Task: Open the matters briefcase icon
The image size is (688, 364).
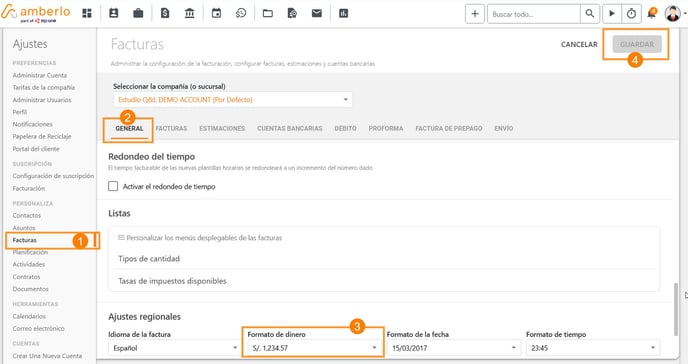Action: click(138, 14)
